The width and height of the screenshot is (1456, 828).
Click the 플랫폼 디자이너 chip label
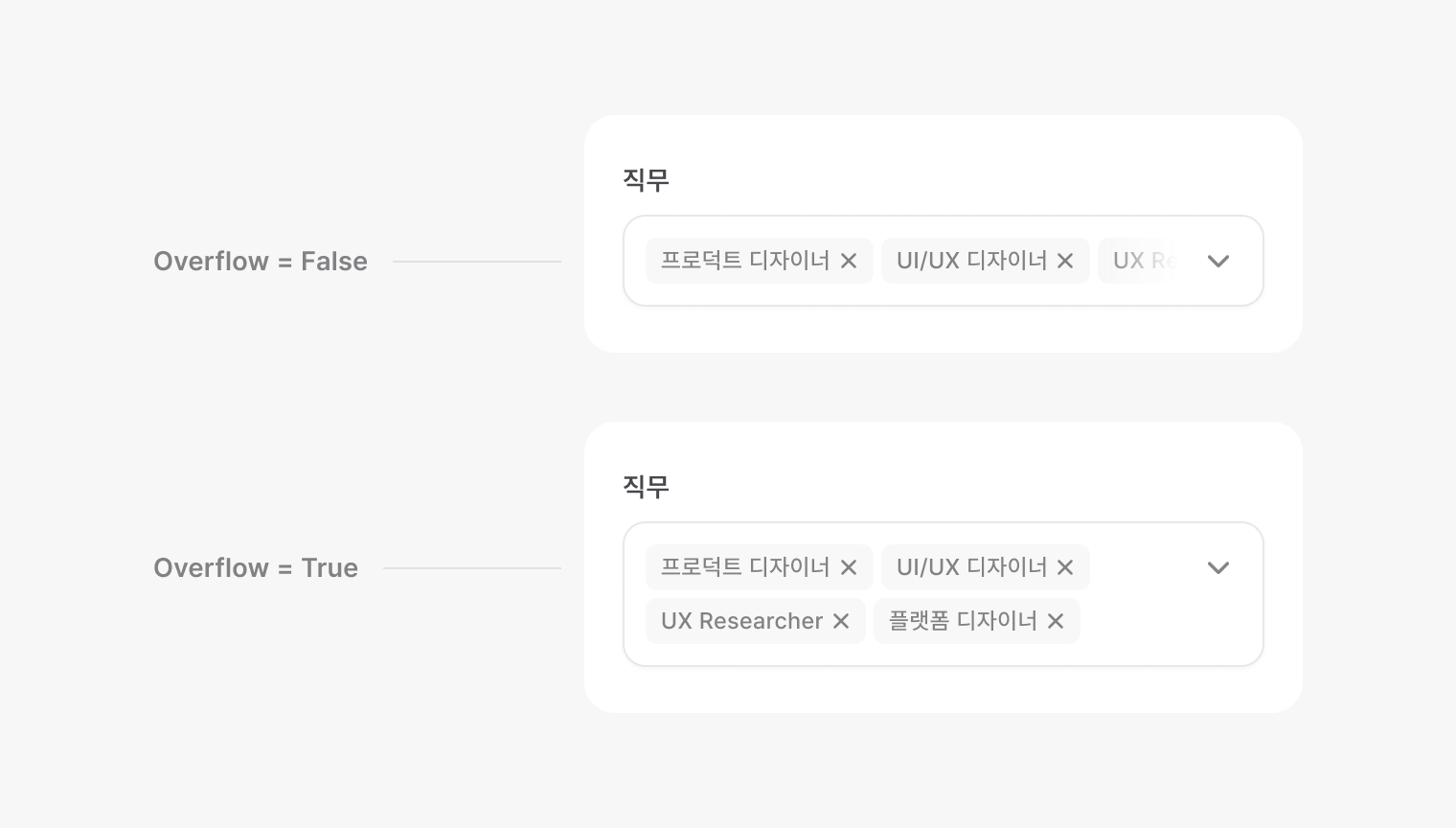pyautogui.click(x=963, y=621)
